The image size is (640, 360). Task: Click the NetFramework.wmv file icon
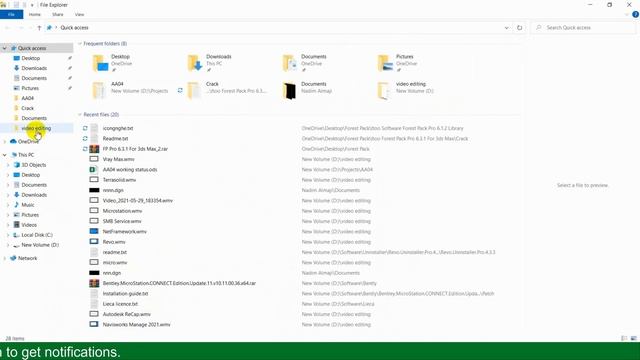point(94,231)
